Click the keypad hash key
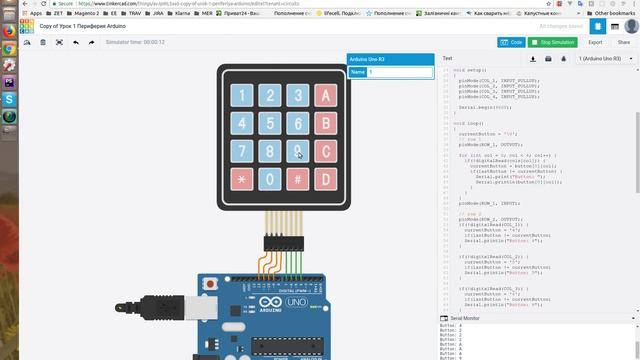 298,179
